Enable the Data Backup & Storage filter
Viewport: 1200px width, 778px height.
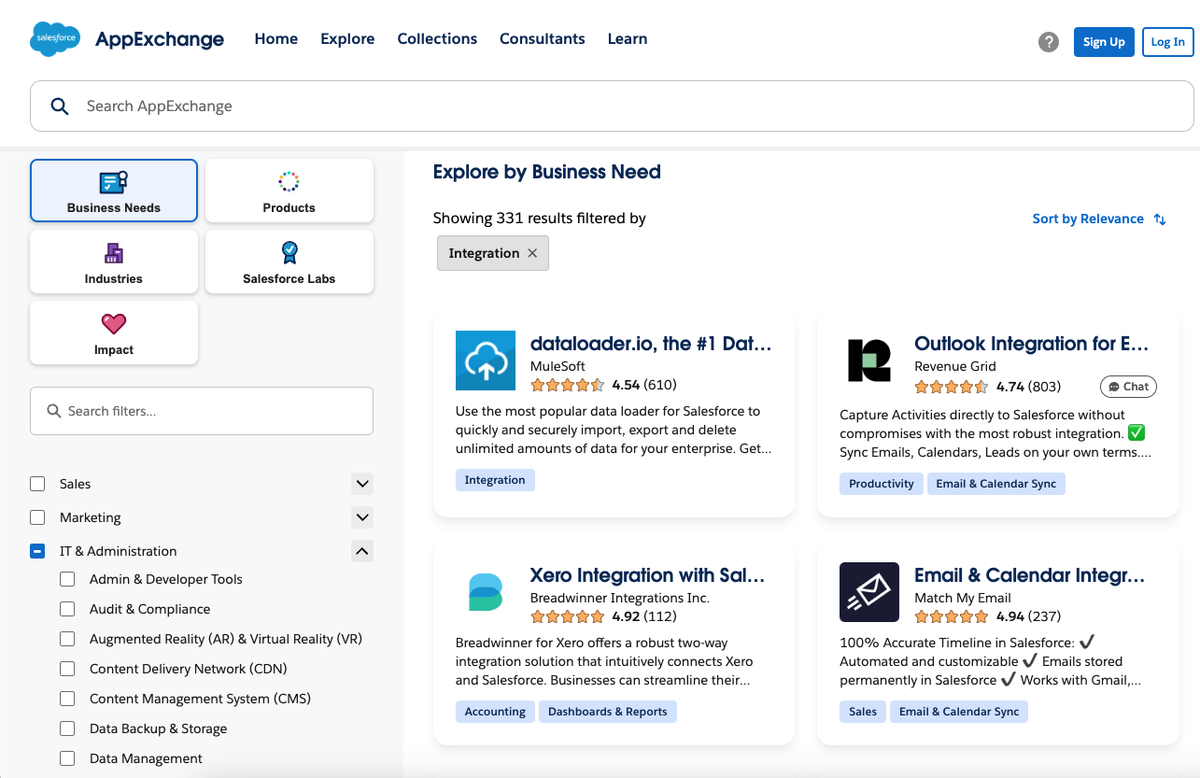pyautogui.click(x=67, y=729)
